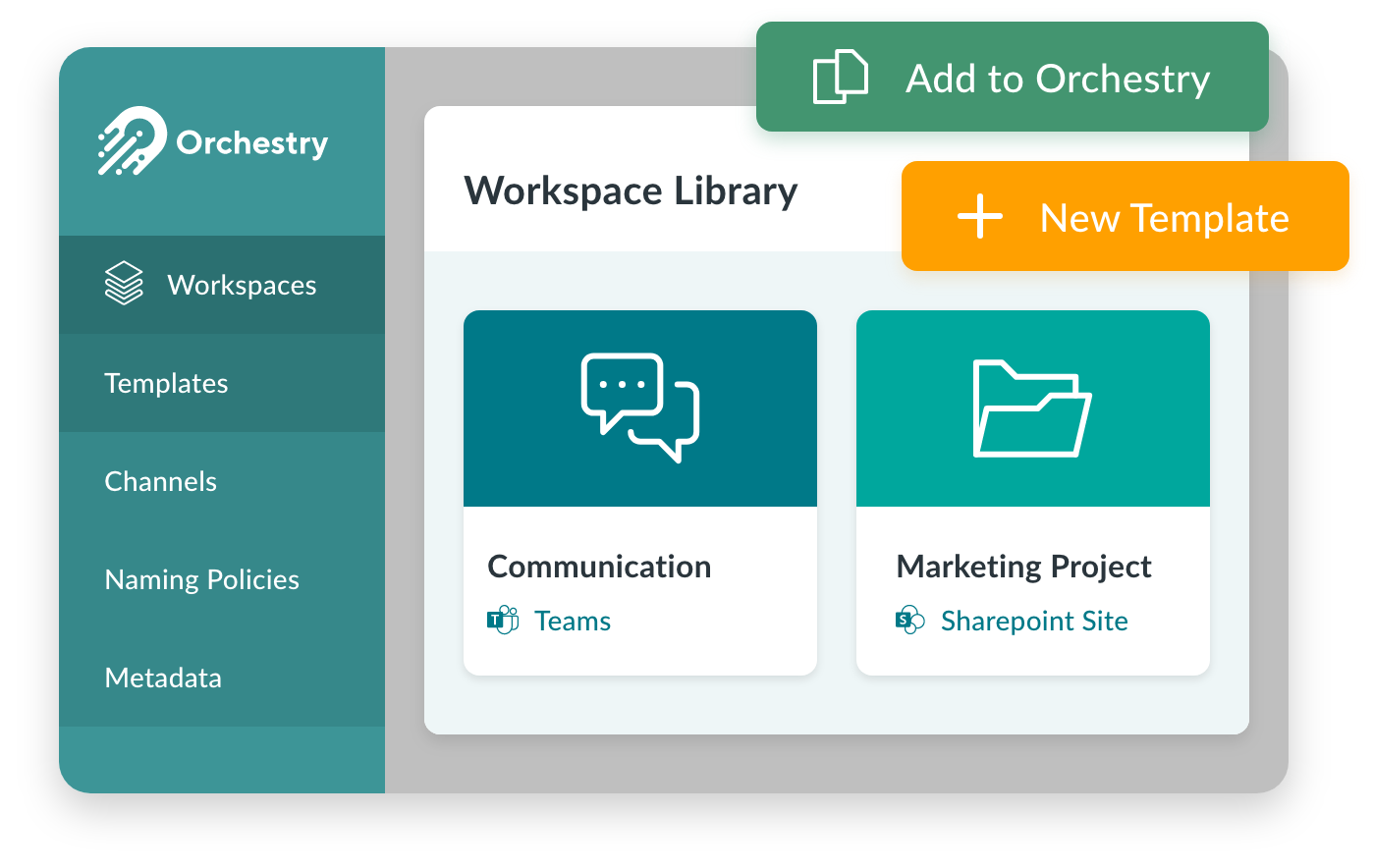Select Workspaces in the sidebar

242,284
